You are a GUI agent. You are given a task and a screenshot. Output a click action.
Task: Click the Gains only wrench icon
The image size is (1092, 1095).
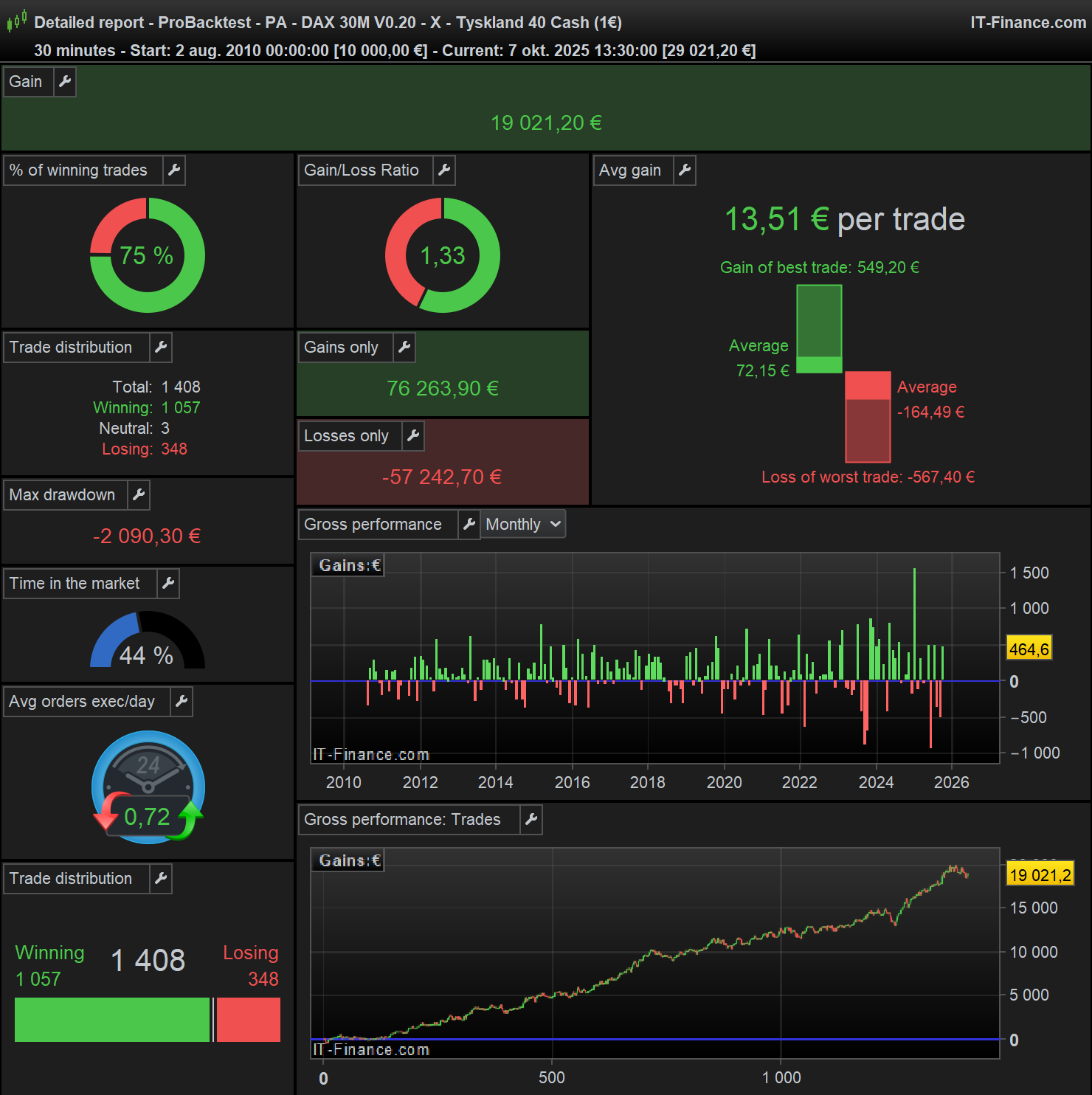coord(404,348)
